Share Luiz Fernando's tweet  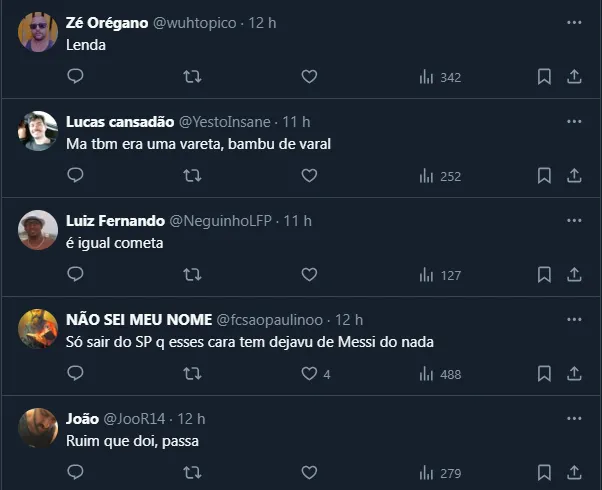[x=574, y=274]
